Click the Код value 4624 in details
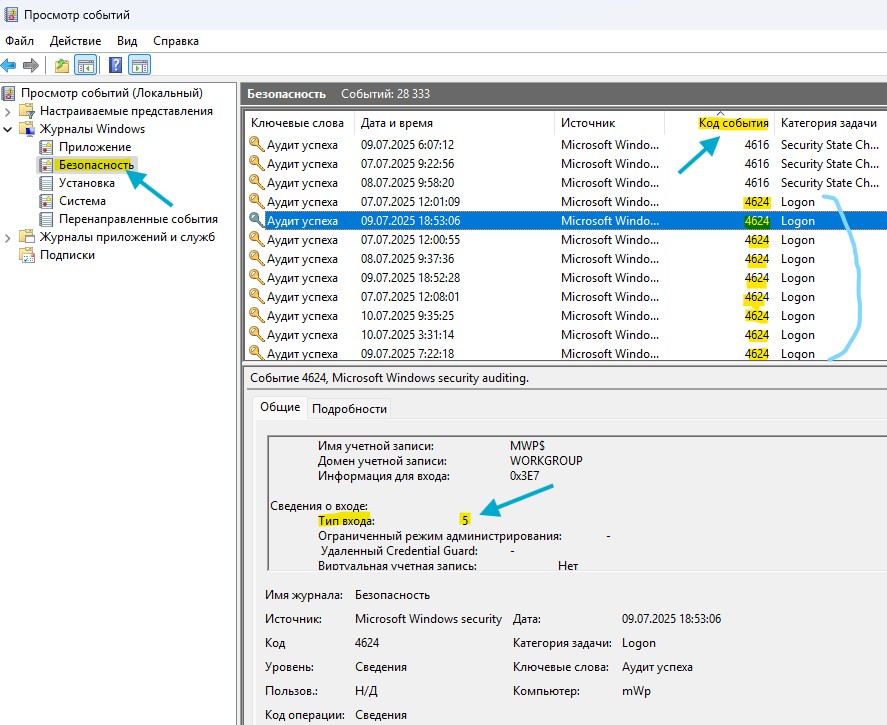 (x=367, y=642)
